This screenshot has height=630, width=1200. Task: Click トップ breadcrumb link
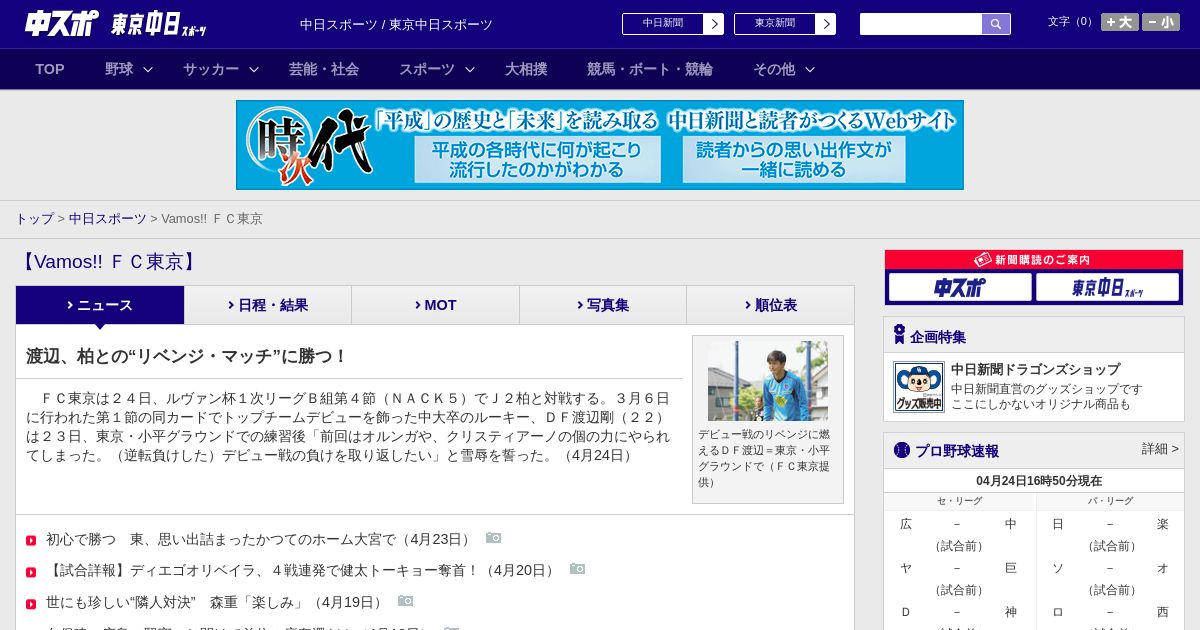tap(34, 218)
